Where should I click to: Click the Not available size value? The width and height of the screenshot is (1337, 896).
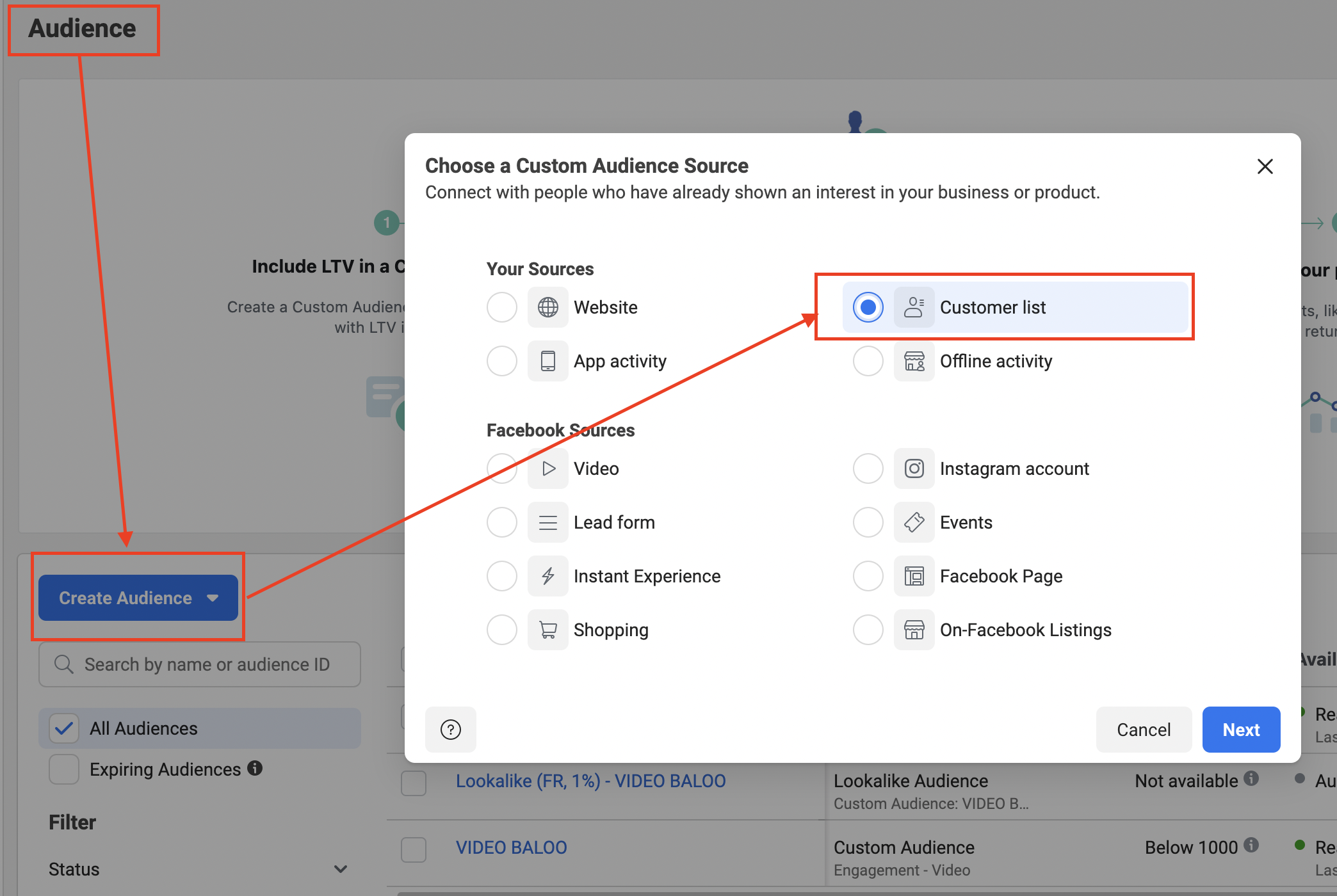(1186, 781)
